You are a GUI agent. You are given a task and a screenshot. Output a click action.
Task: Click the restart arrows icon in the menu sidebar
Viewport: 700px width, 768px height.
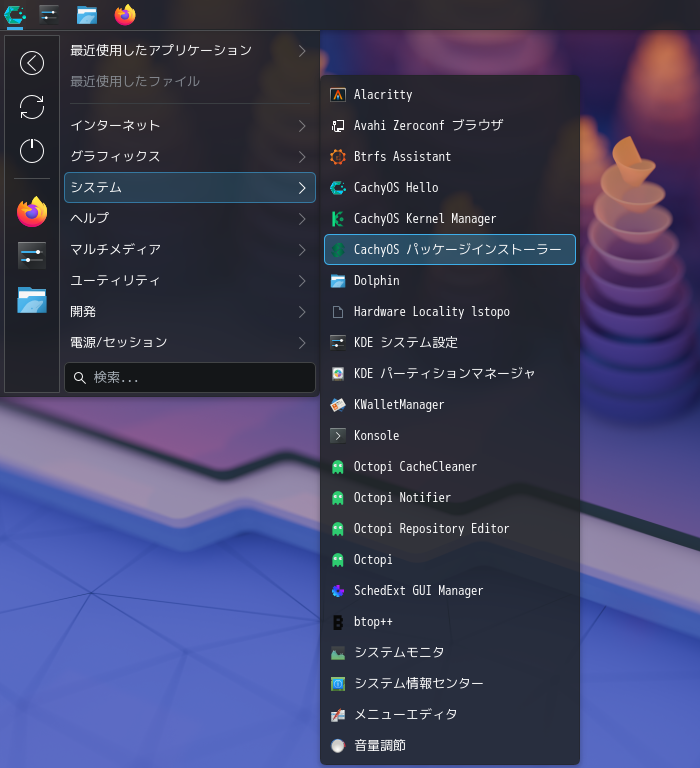pyautogui.click(x=32, y=107)
